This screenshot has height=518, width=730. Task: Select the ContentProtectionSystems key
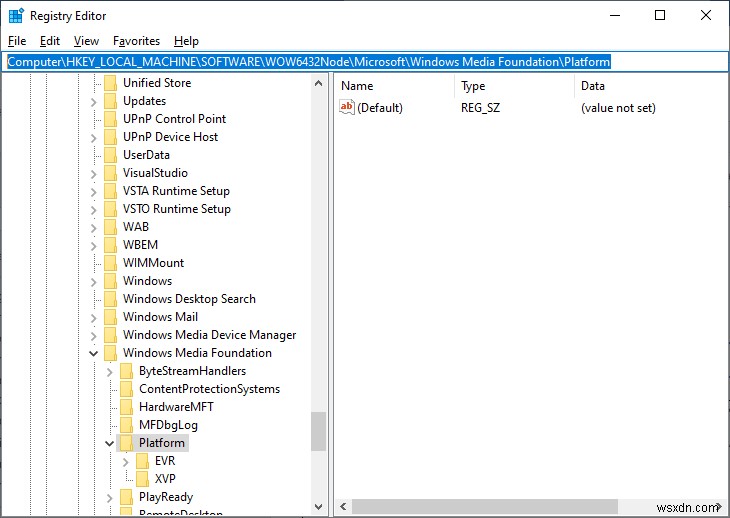pyautogui.click(x=209, y=389)
